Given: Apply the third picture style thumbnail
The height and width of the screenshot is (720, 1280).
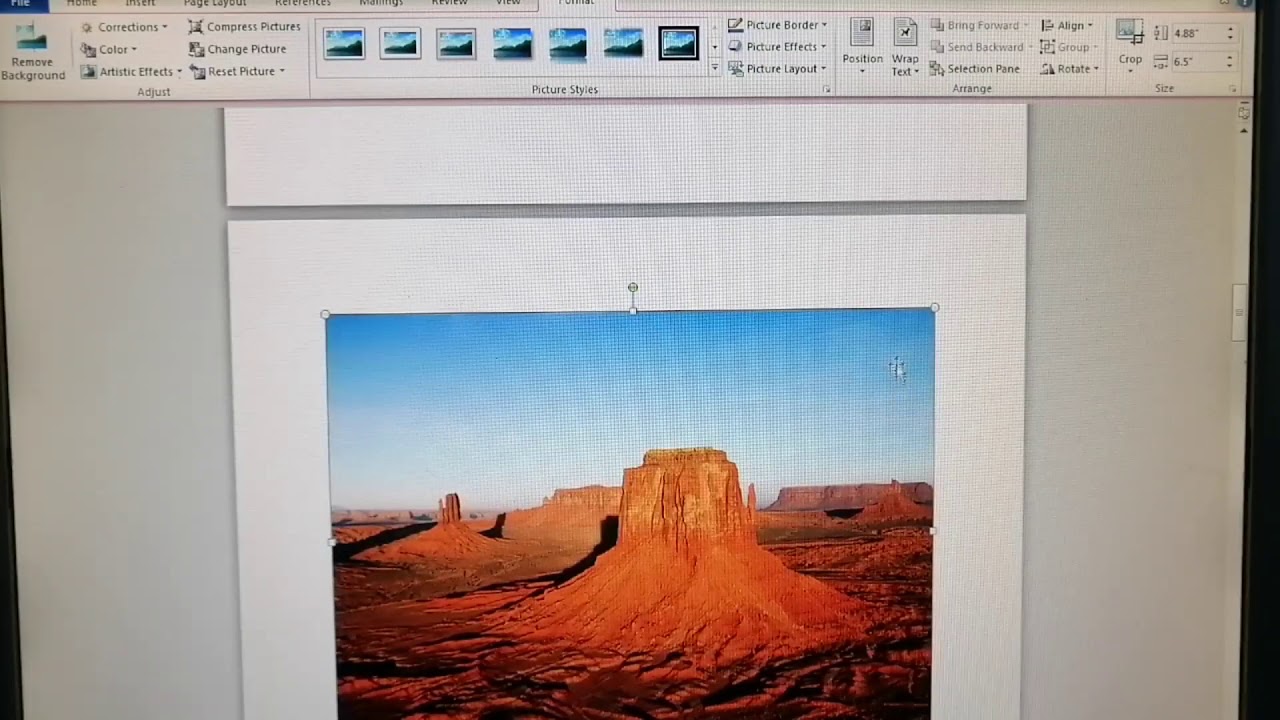Looking at the screenshot, I should click(x=456, y=43).
